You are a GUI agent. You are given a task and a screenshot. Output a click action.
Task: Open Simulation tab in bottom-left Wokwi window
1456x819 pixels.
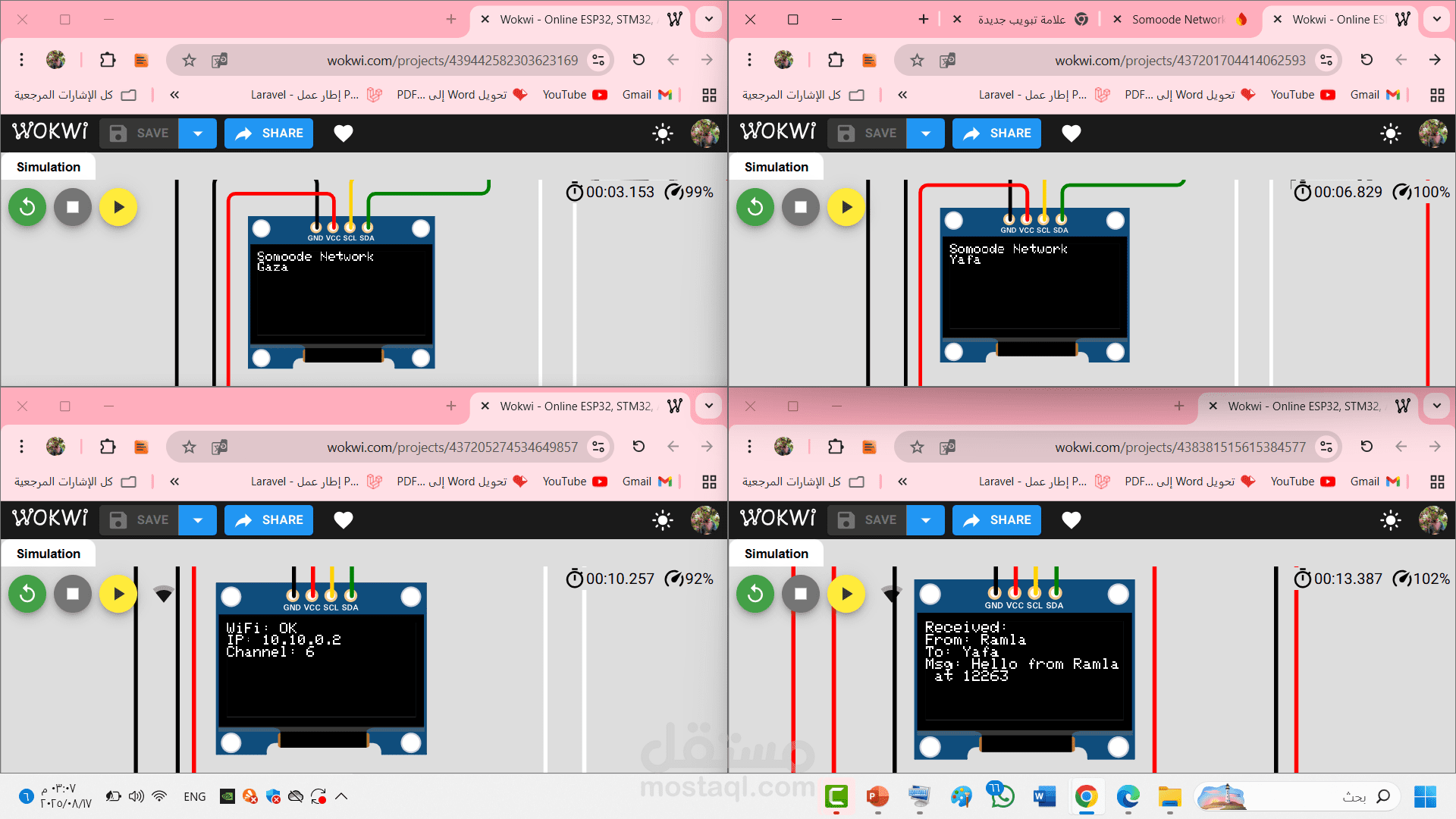(x=49, y=554)
